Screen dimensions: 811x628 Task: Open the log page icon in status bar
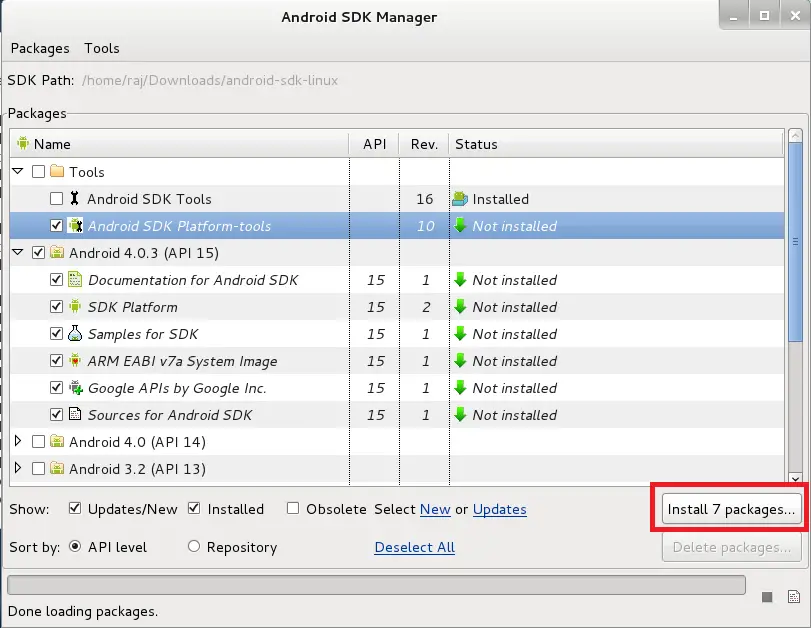coord(794,597)
